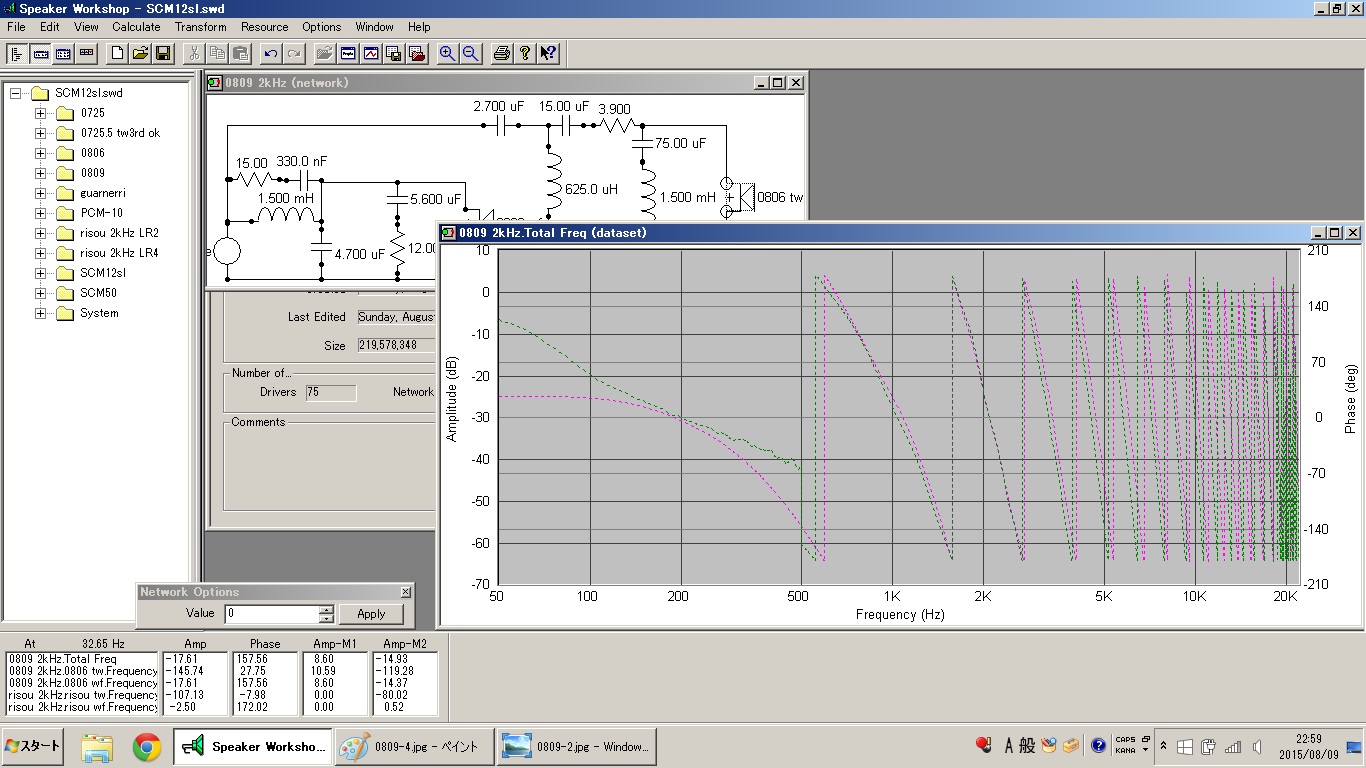Click the volume speaker tray icon
This screenshot has width=1366, height=768.
point(1257,746)
